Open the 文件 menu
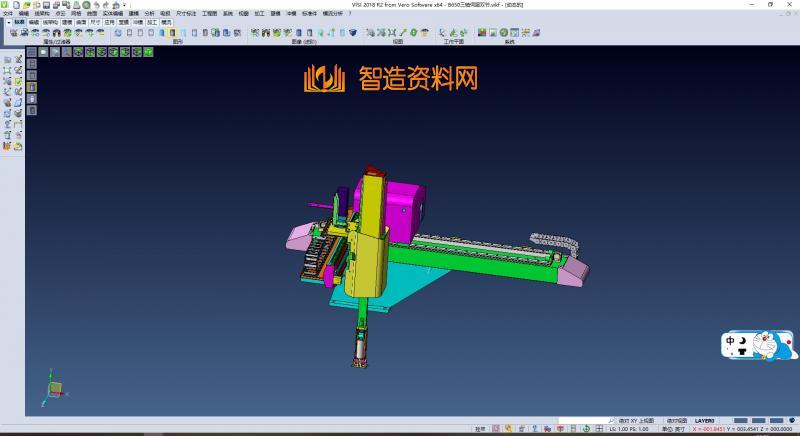 click(x=8, y=13)
